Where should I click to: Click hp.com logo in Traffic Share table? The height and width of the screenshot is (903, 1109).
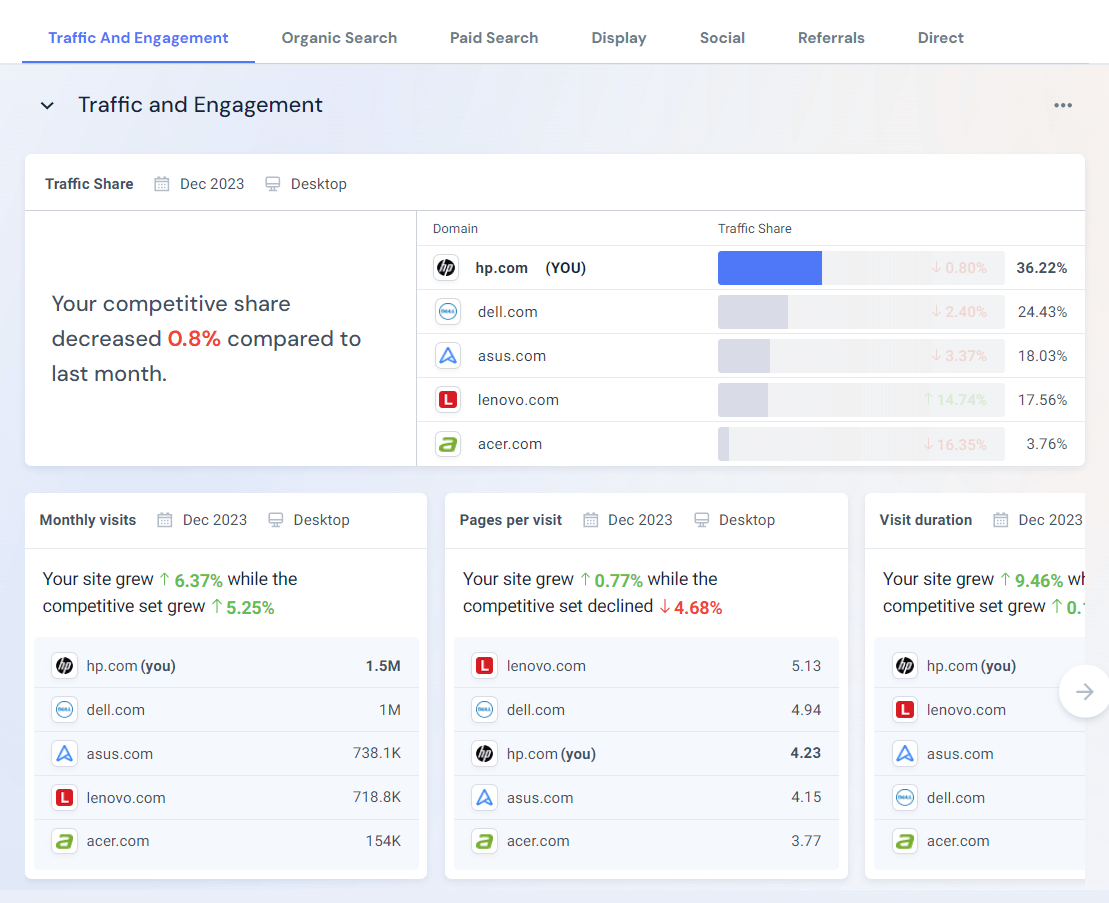pos(446,268)
